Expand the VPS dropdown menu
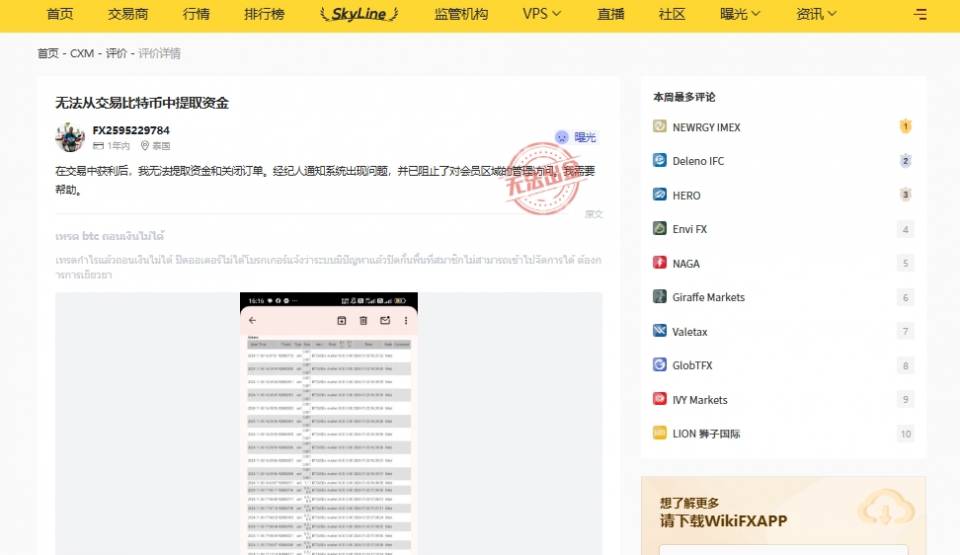This screenshot has width=960, height=555. point(541,13)
